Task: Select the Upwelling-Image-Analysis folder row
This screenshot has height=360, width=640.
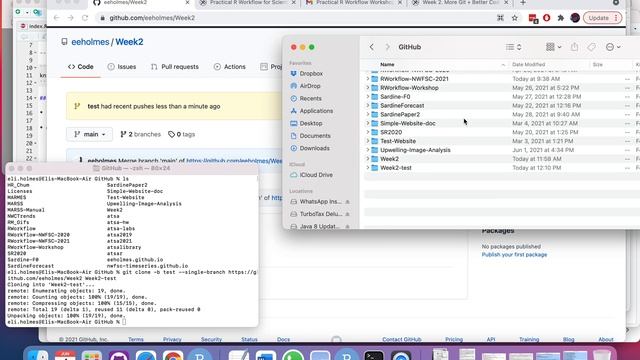Action: coord(502,150)
